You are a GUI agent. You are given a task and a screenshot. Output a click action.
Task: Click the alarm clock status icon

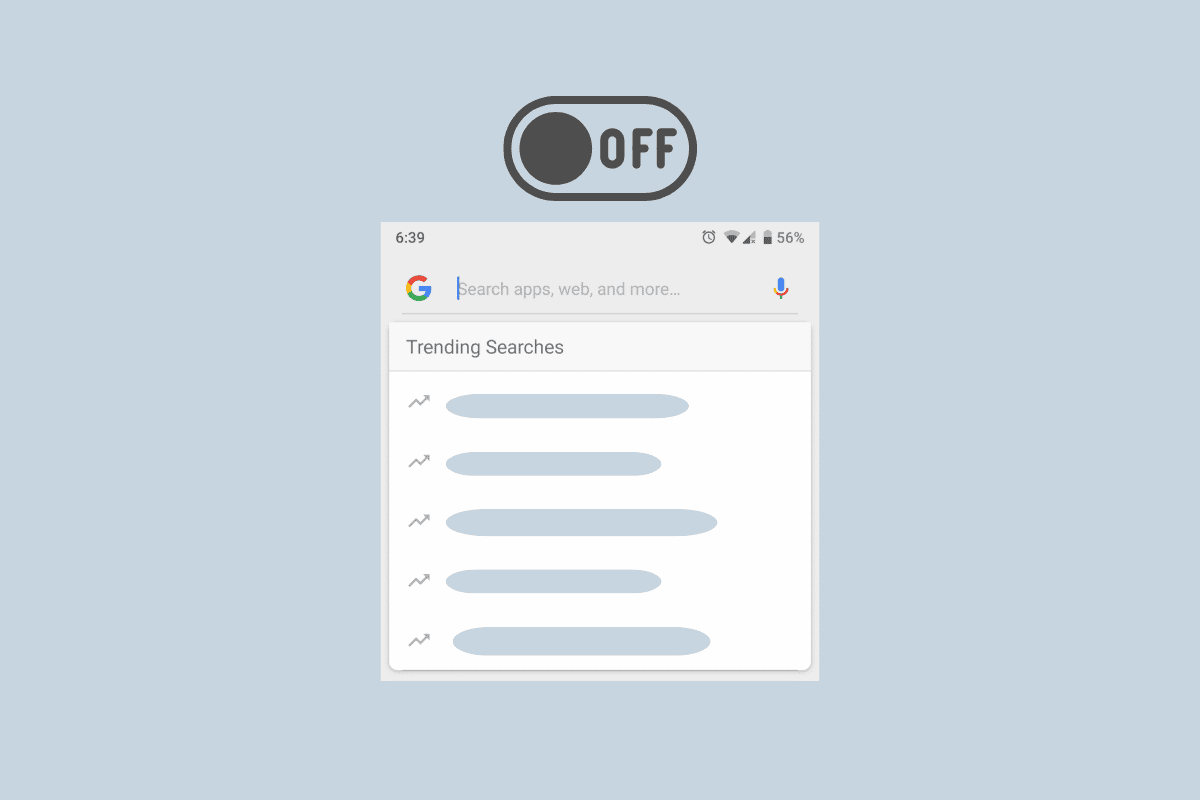[x=709, y=237]
